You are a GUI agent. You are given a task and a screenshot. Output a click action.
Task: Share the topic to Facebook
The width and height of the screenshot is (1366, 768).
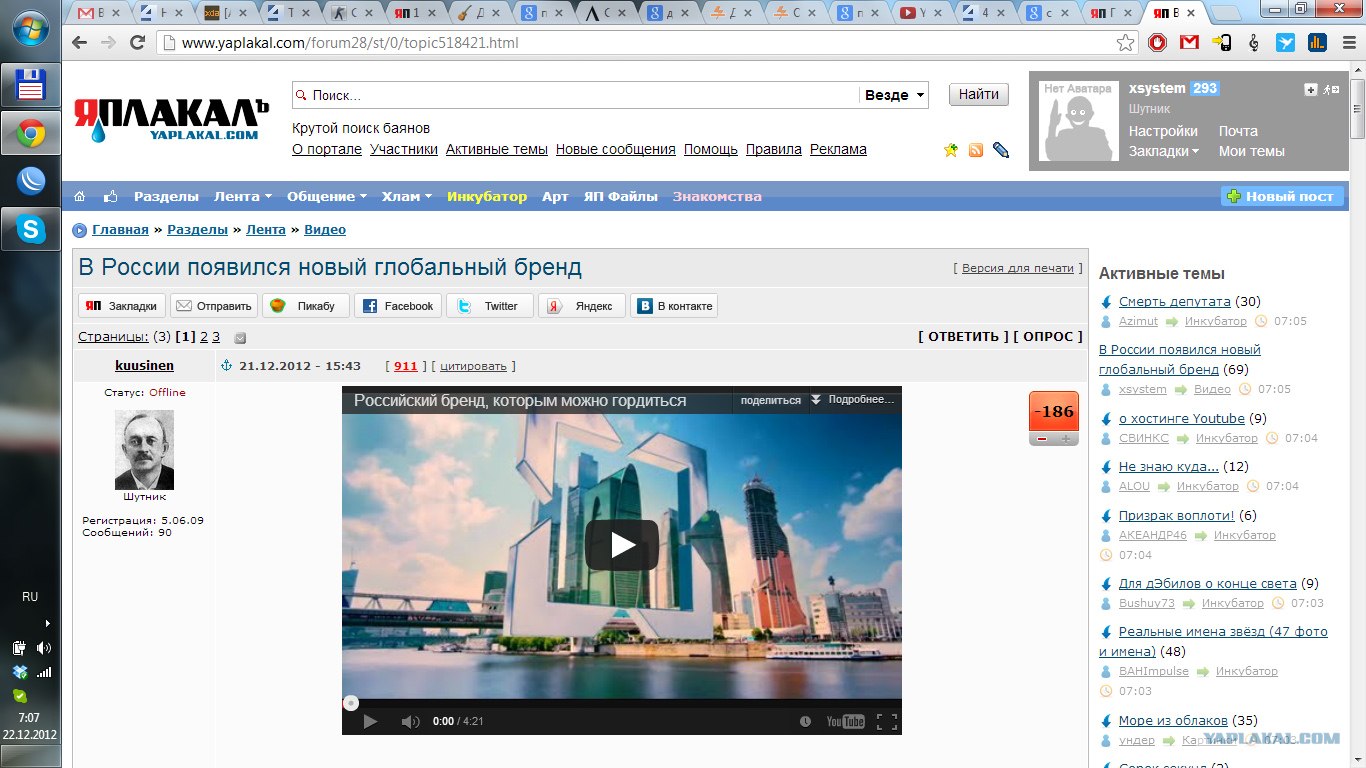coord(398,306)
